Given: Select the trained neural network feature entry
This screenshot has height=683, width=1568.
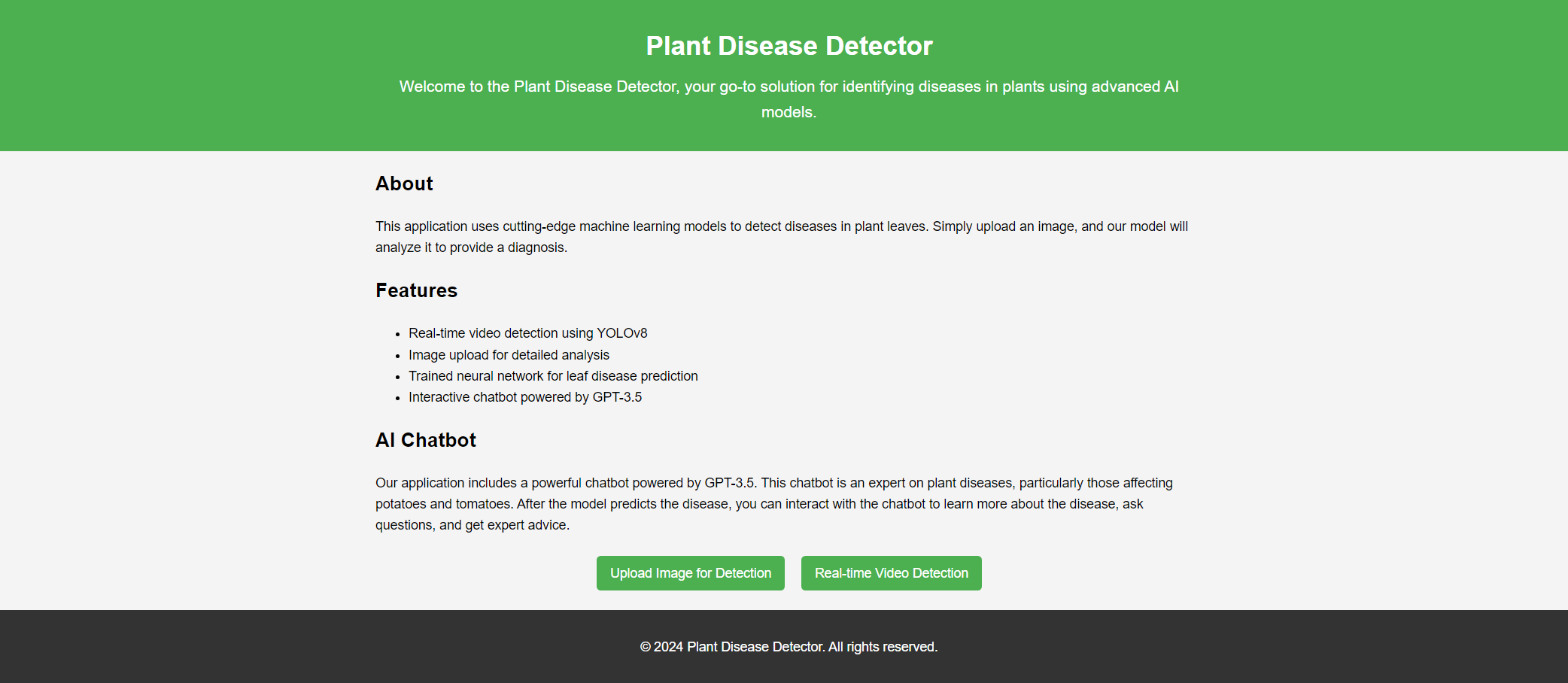Looking at the screenshot, I should tap(553, 375).
